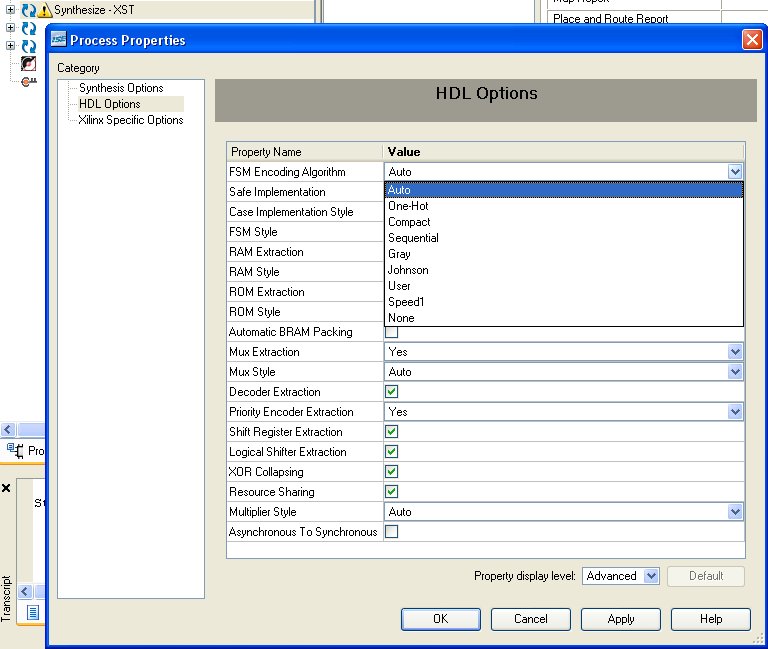Select Xilinx Specific Options category
This screenshot has height=649, width=768.
131,120
